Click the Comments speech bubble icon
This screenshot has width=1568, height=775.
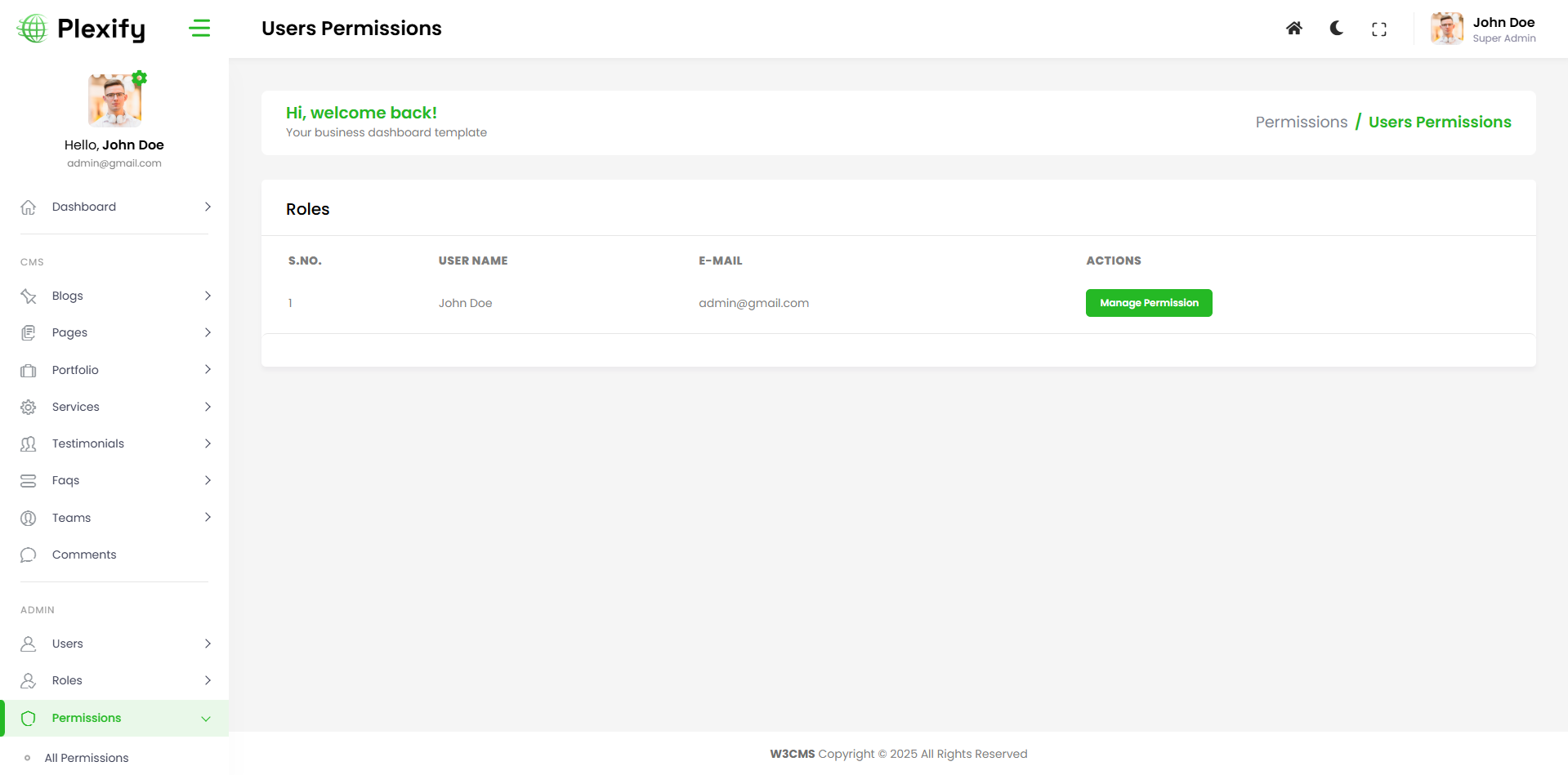tap(29, 555)
